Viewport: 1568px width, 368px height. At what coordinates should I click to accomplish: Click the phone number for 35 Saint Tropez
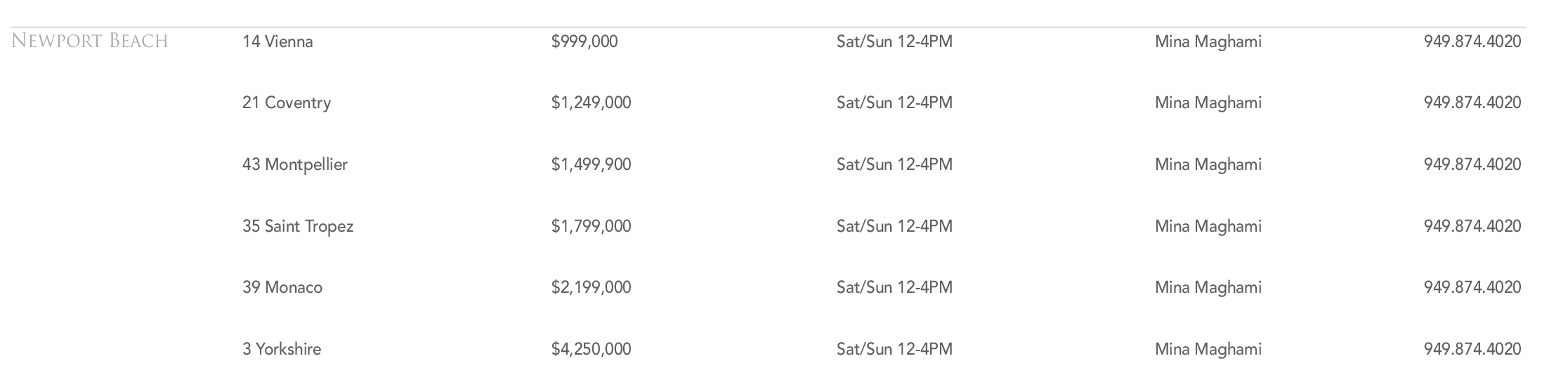1472,226
